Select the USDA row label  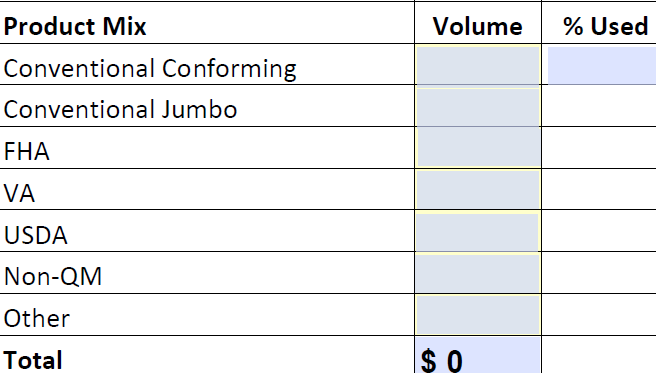click(35, 235)
